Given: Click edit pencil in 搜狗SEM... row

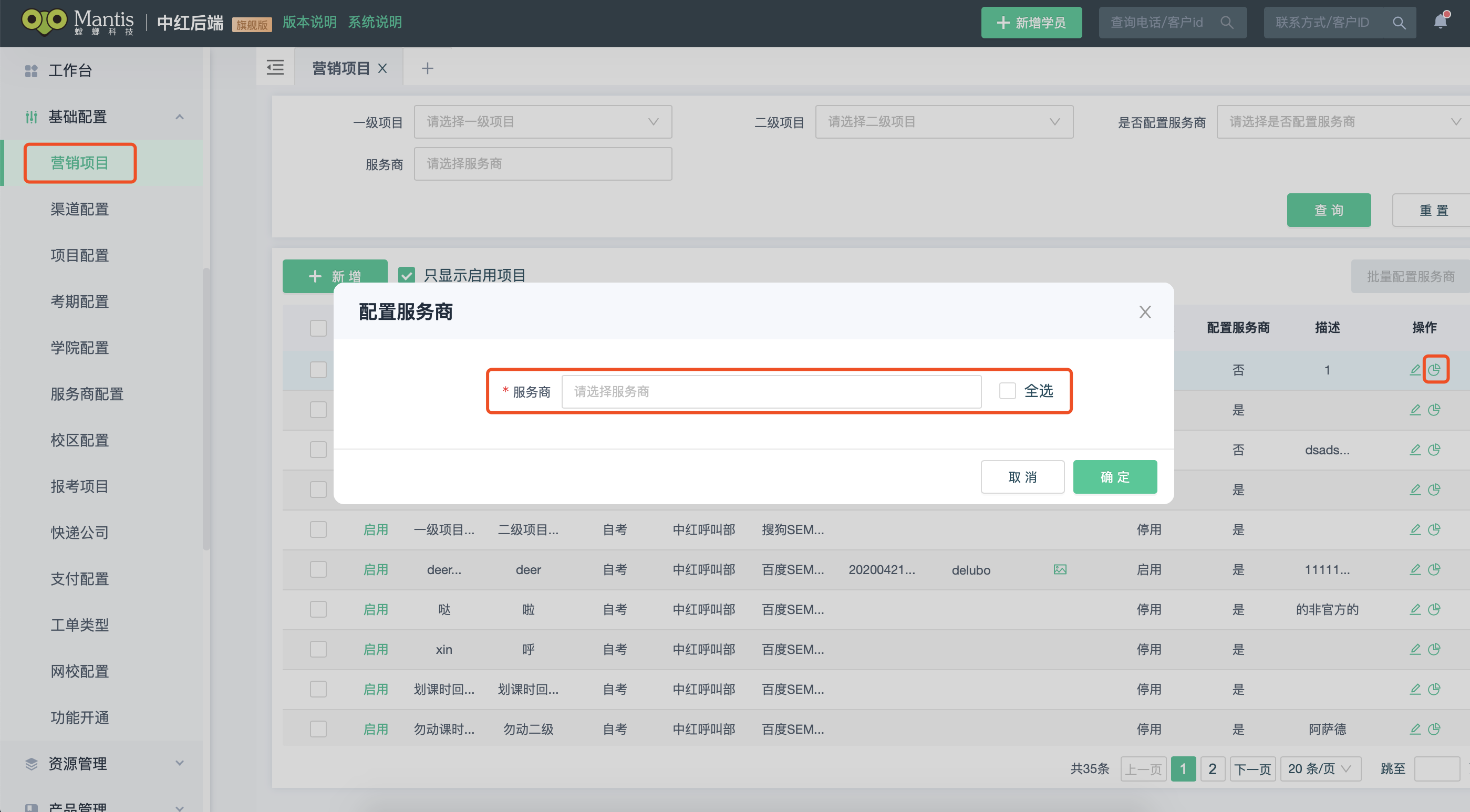Looking at the screenshot, I should coord(1415,529).
